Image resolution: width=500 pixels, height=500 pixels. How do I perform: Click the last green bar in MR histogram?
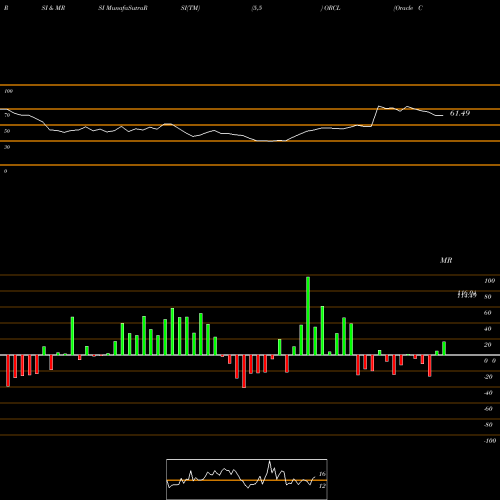444,348
